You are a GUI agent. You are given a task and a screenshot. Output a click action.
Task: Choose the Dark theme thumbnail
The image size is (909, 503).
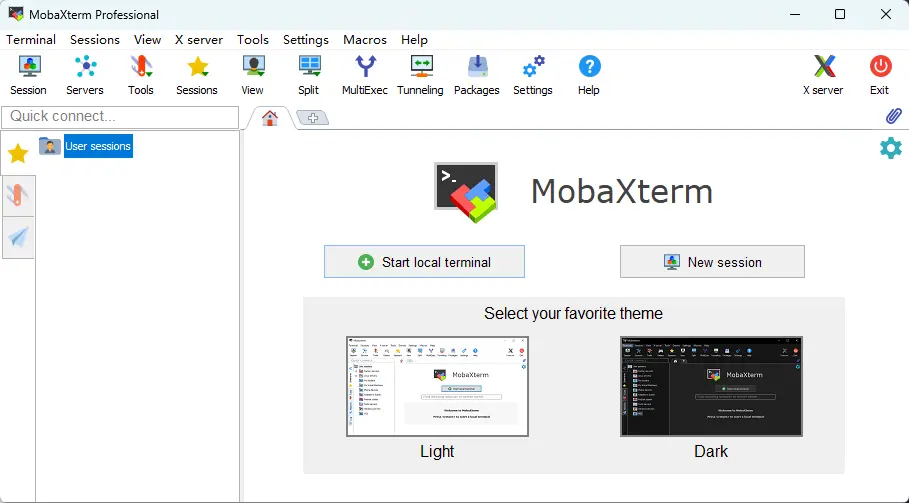[711, 387]
